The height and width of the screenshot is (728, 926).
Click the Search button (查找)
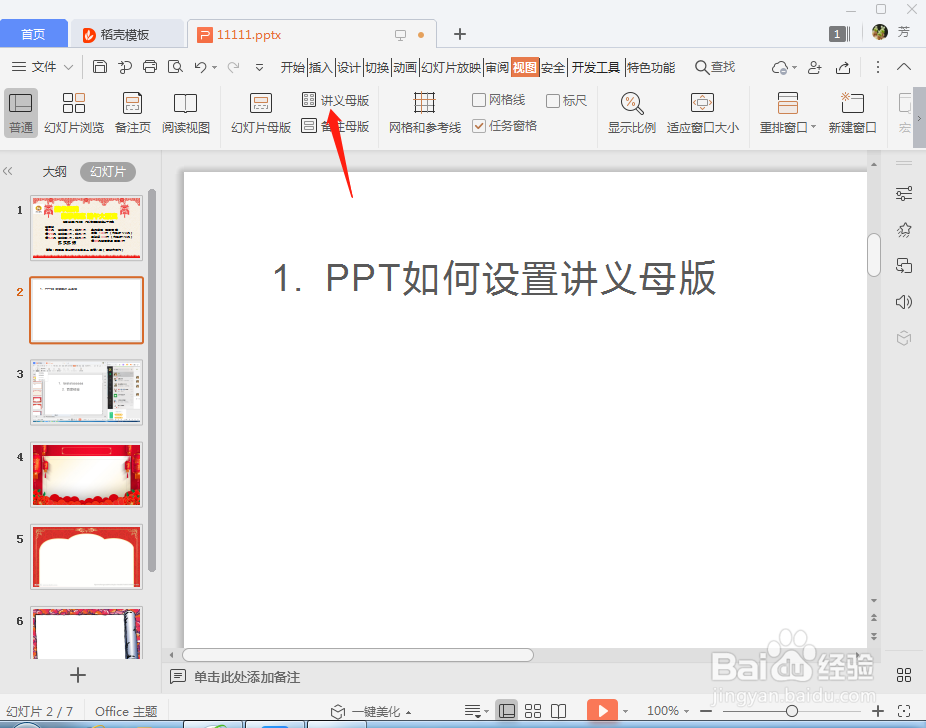pyautogui.click(x=715, y=67)
